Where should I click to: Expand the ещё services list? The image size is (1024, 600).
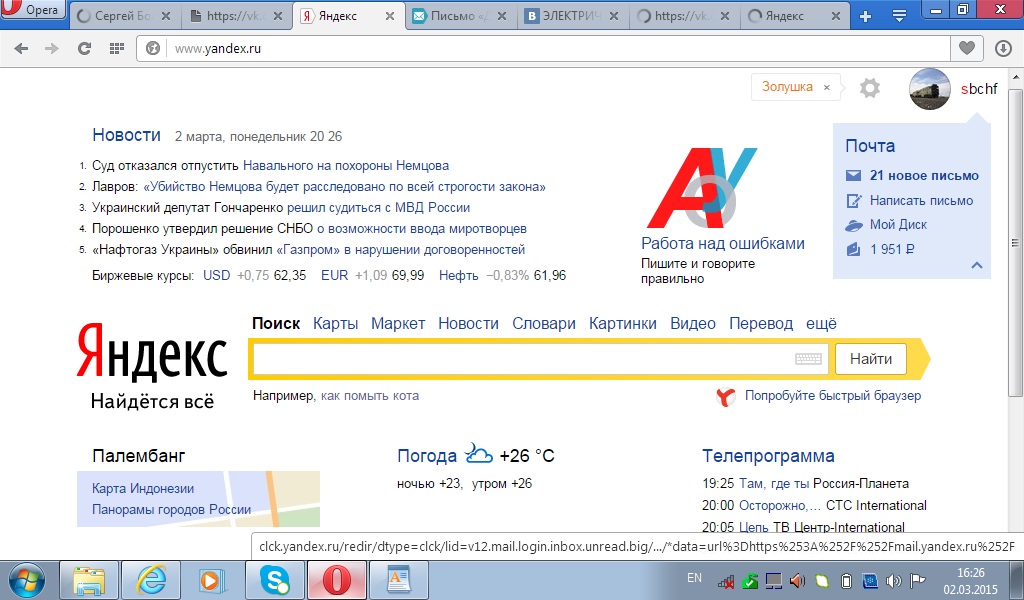[821, 323]
